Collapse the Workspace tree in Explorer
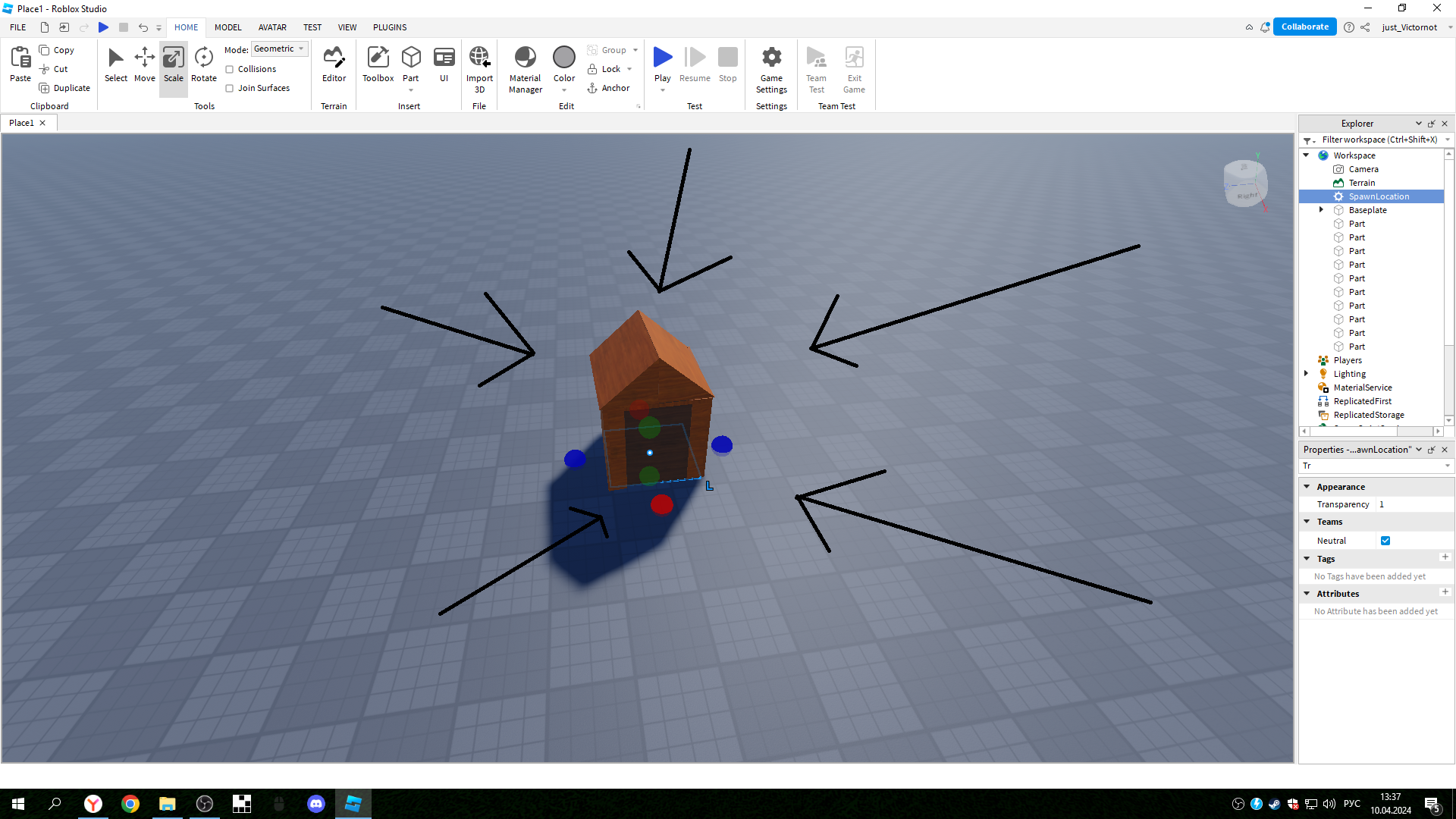The width and height of the screenshot is (1456, 819). click(x=1306, y=155)
